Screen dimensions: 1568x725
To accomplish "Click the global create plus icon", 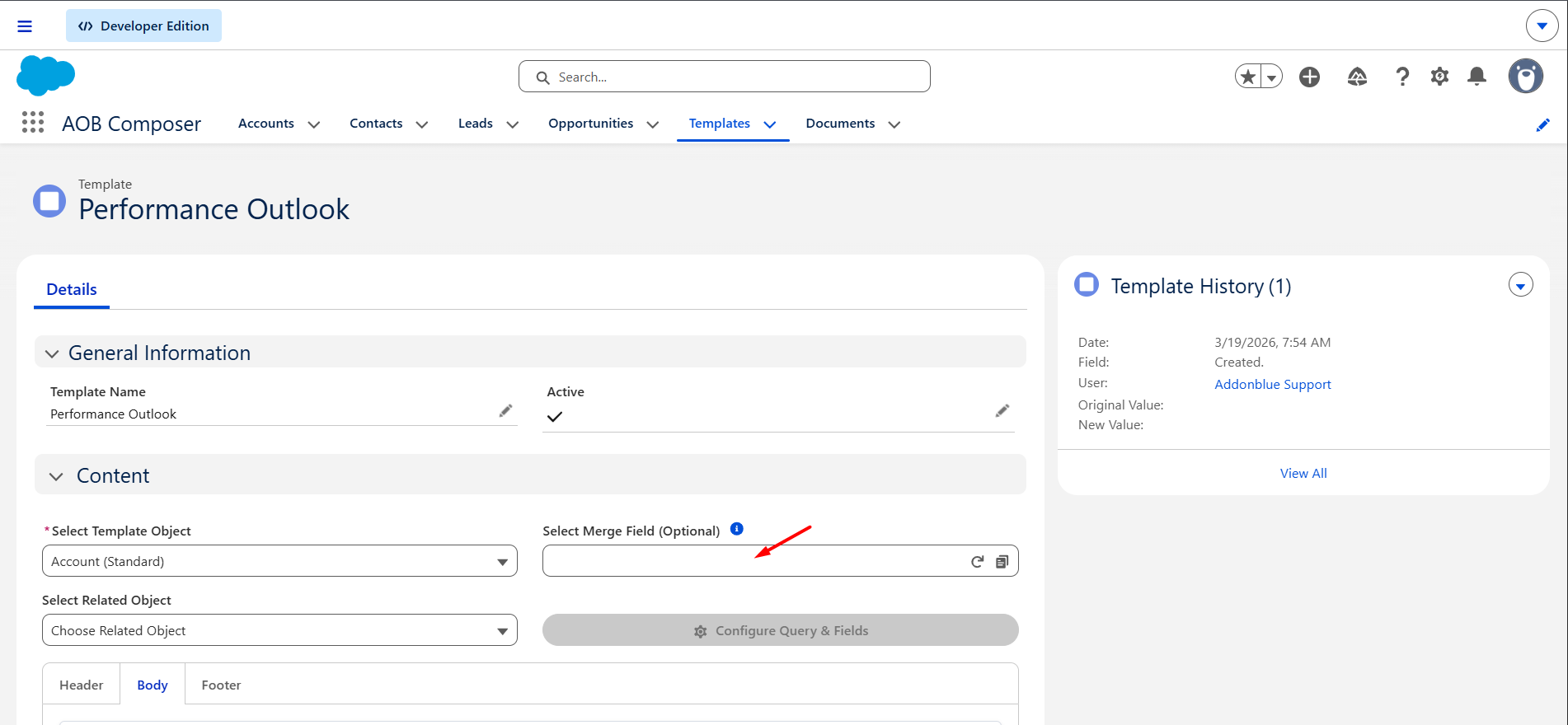I will (x=1309, y=77).
